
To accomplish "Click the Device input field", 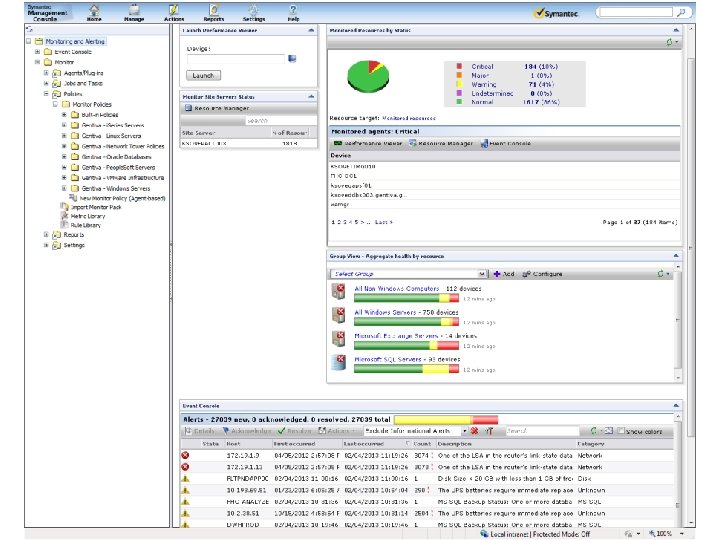I will (x=236, y=59).
